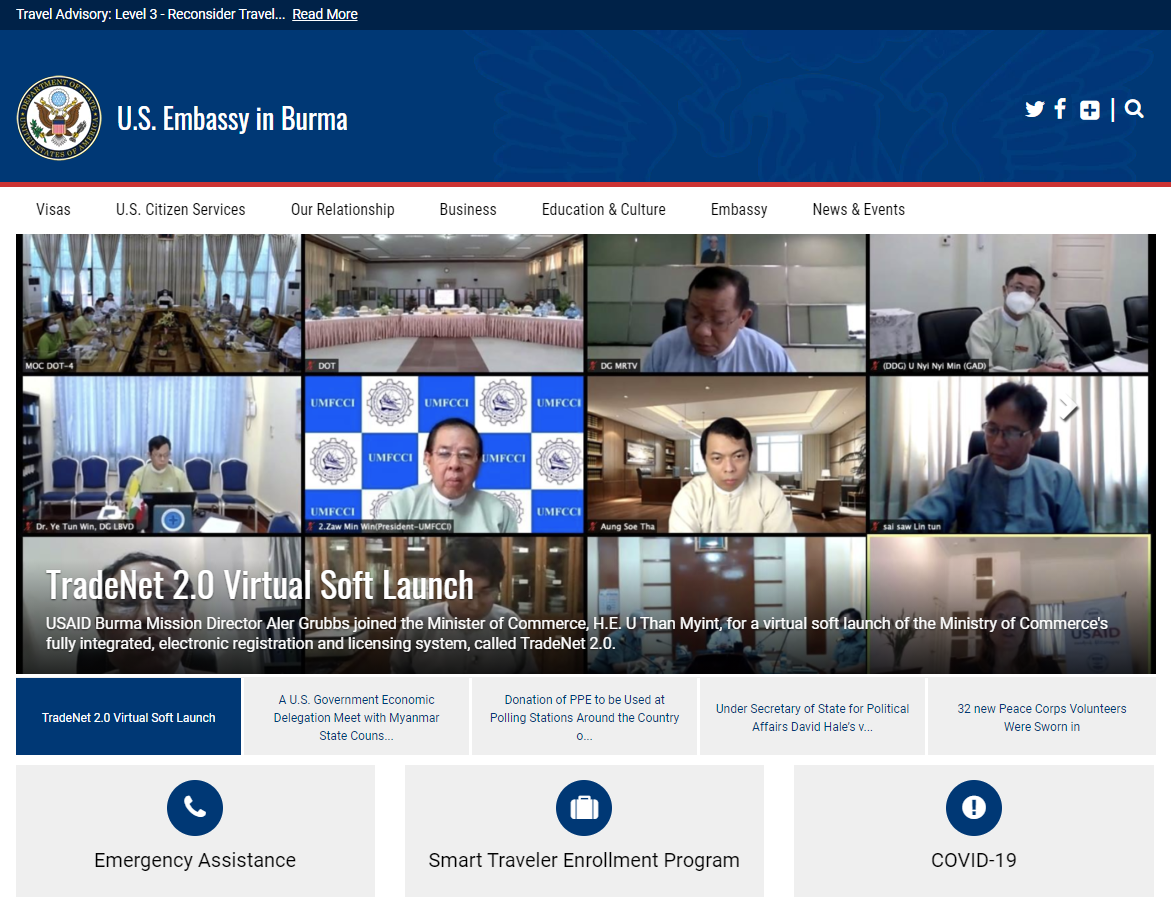The image size is (1171, 897).
Task: Select TradeNet 2.0 Virtual Soft Launch slide tab
Action: tap(128, 717)
